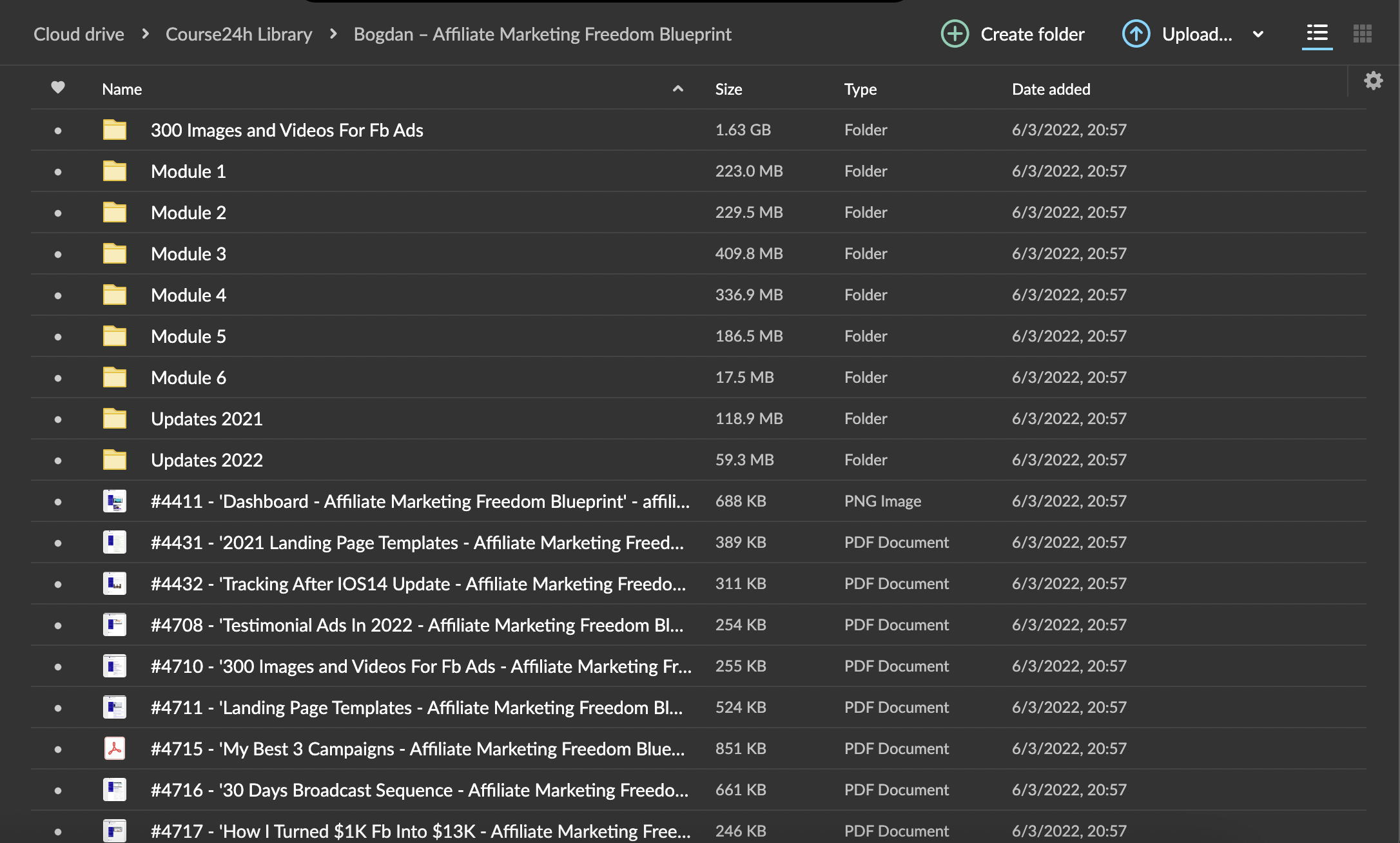This screenshot has height=843, width=1400.
Task: Click the Create folder plus icon
Action: (955, 34)
